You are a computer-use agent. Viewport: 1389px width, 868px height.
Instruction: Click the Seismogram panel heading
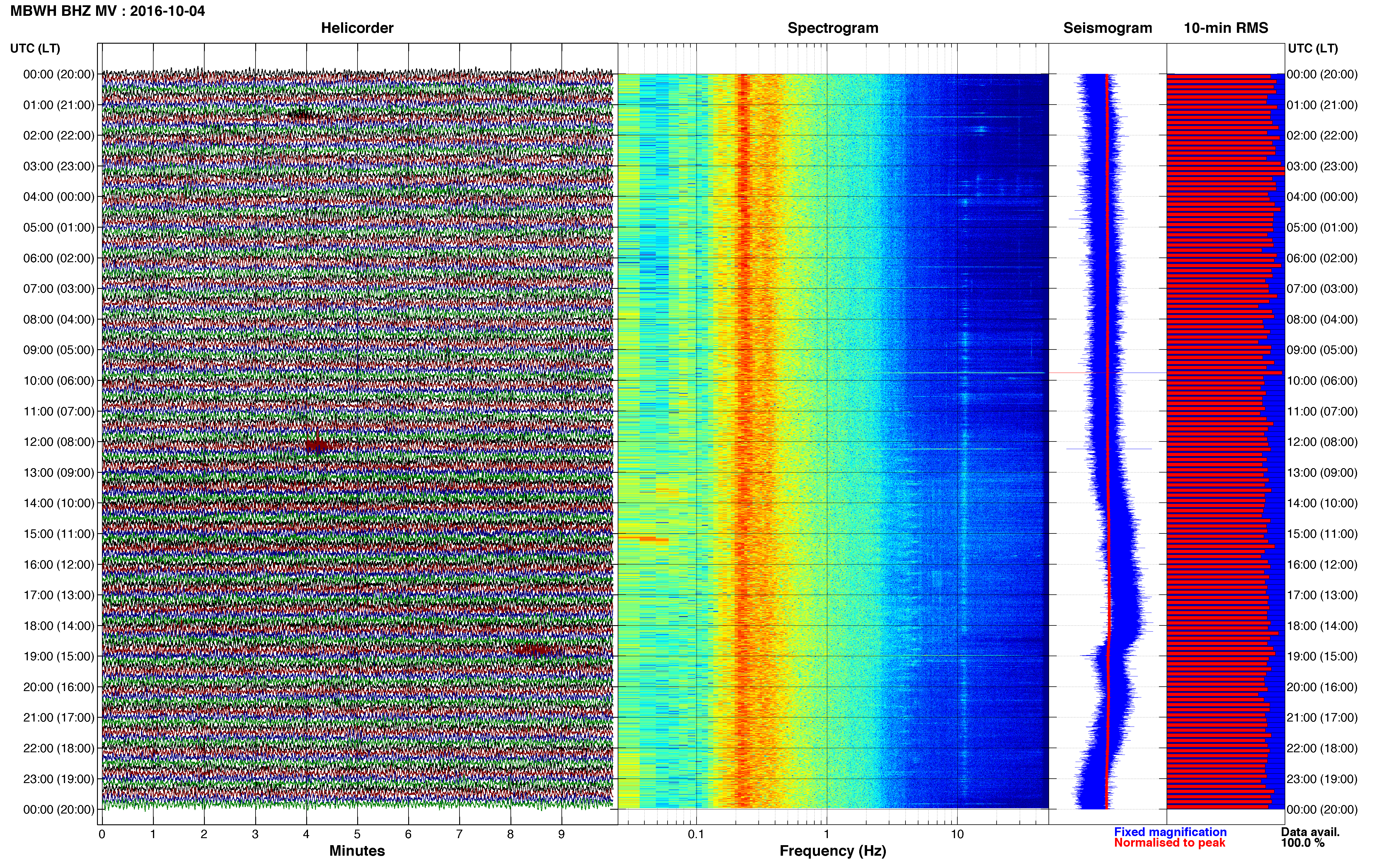click(1108, 28)
